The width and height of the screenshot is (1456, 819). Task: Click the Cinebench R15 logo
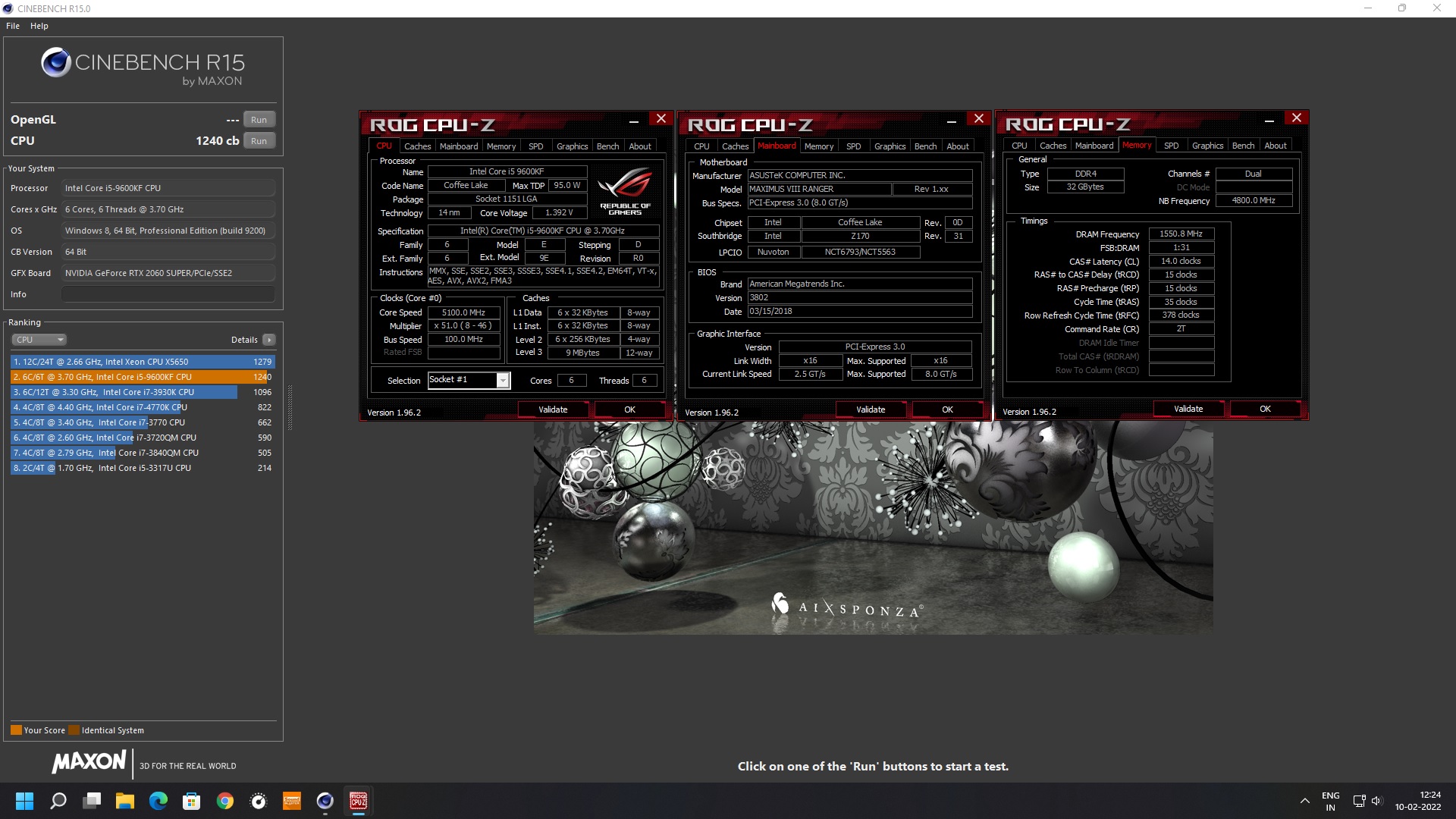pyautogui.click(x=143, y=67)
